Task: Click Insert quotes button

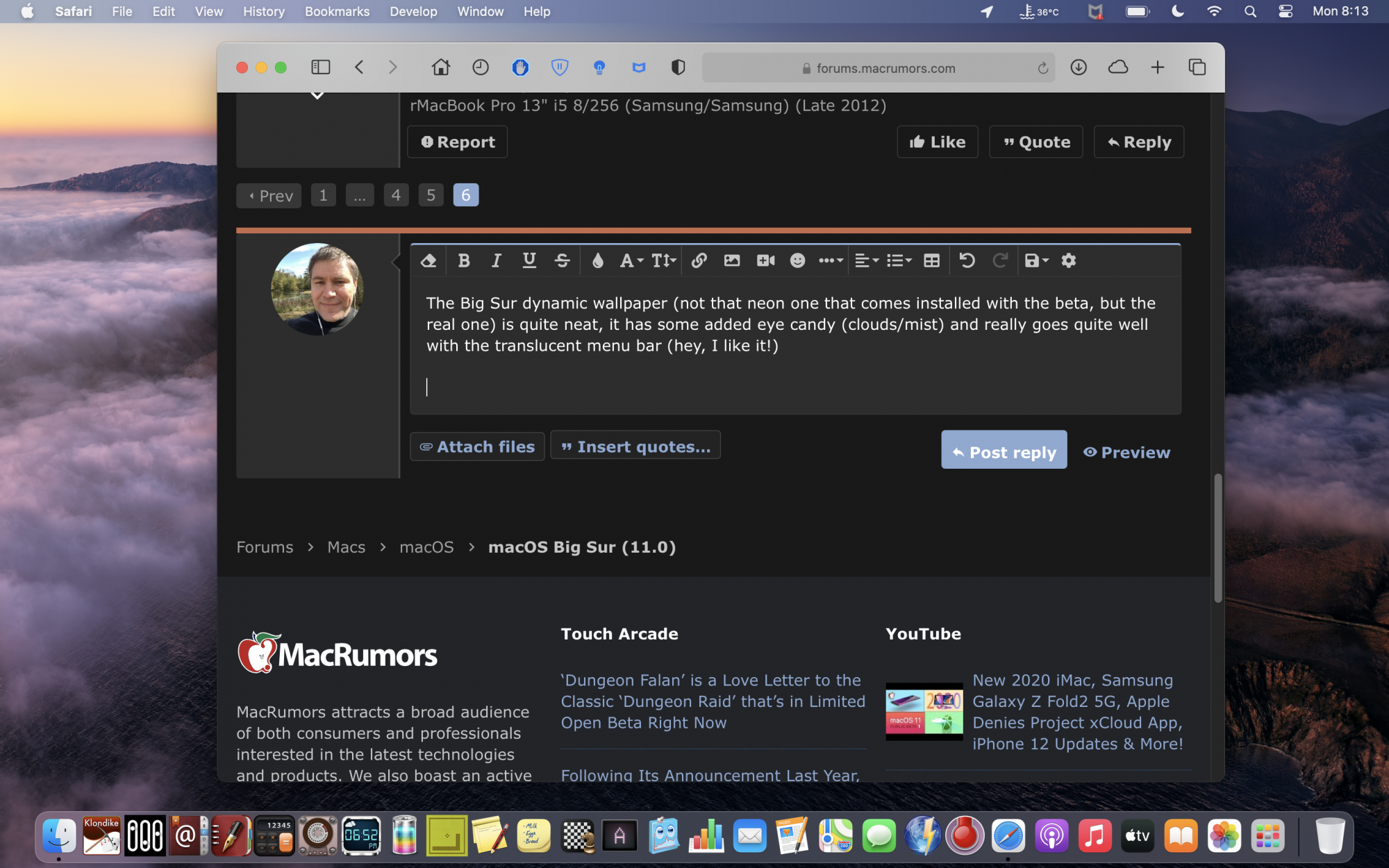Action: pyautogui.click(x=635, y=446)
